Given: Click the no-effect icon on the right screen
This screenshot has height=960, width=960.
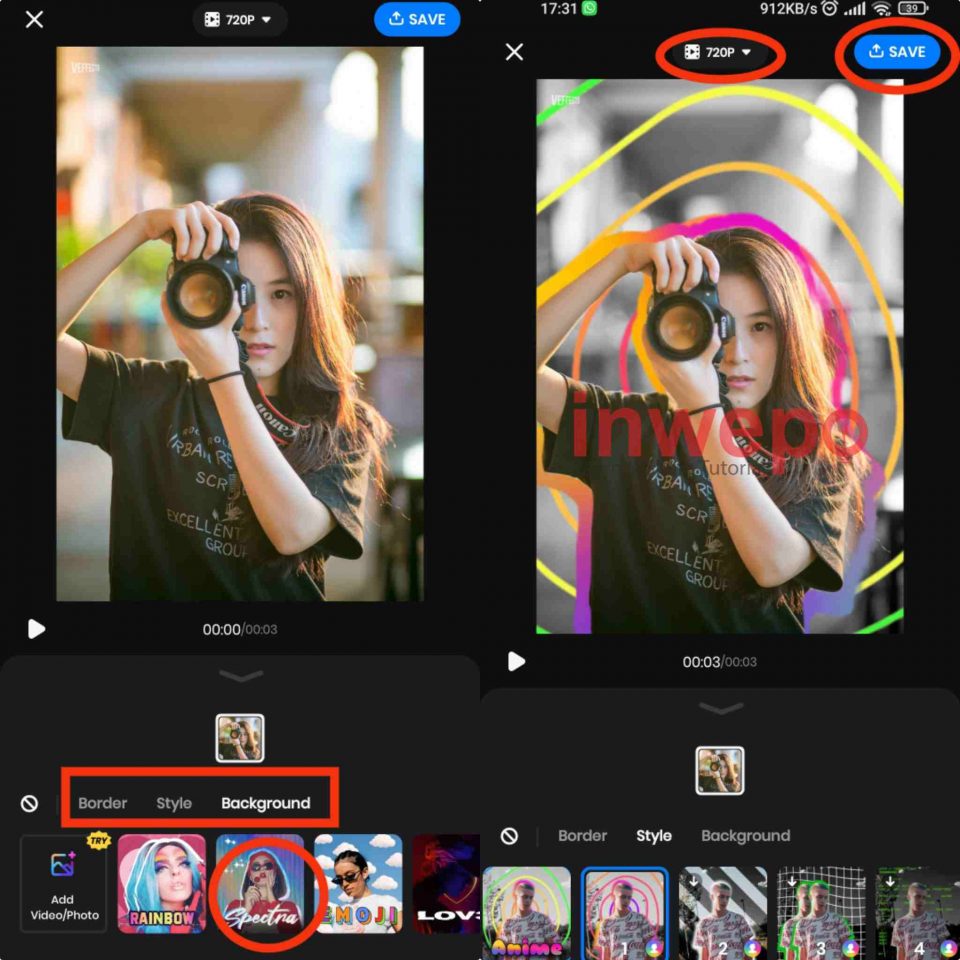Looking at the screenshot, I should coord(510,836).
